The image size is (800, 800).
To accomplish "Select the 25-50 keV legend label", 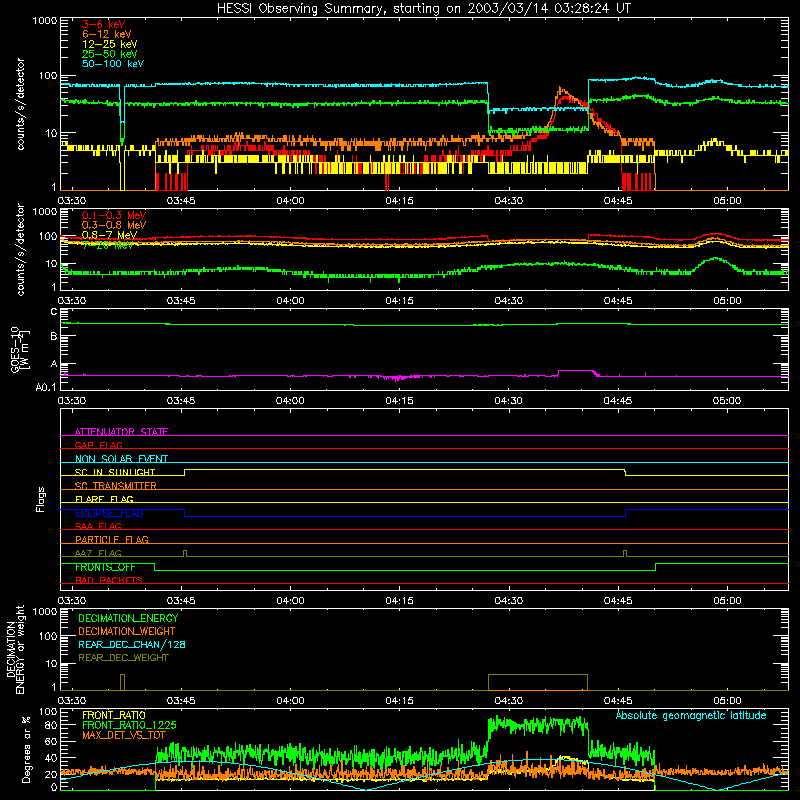I will (110, 54).
